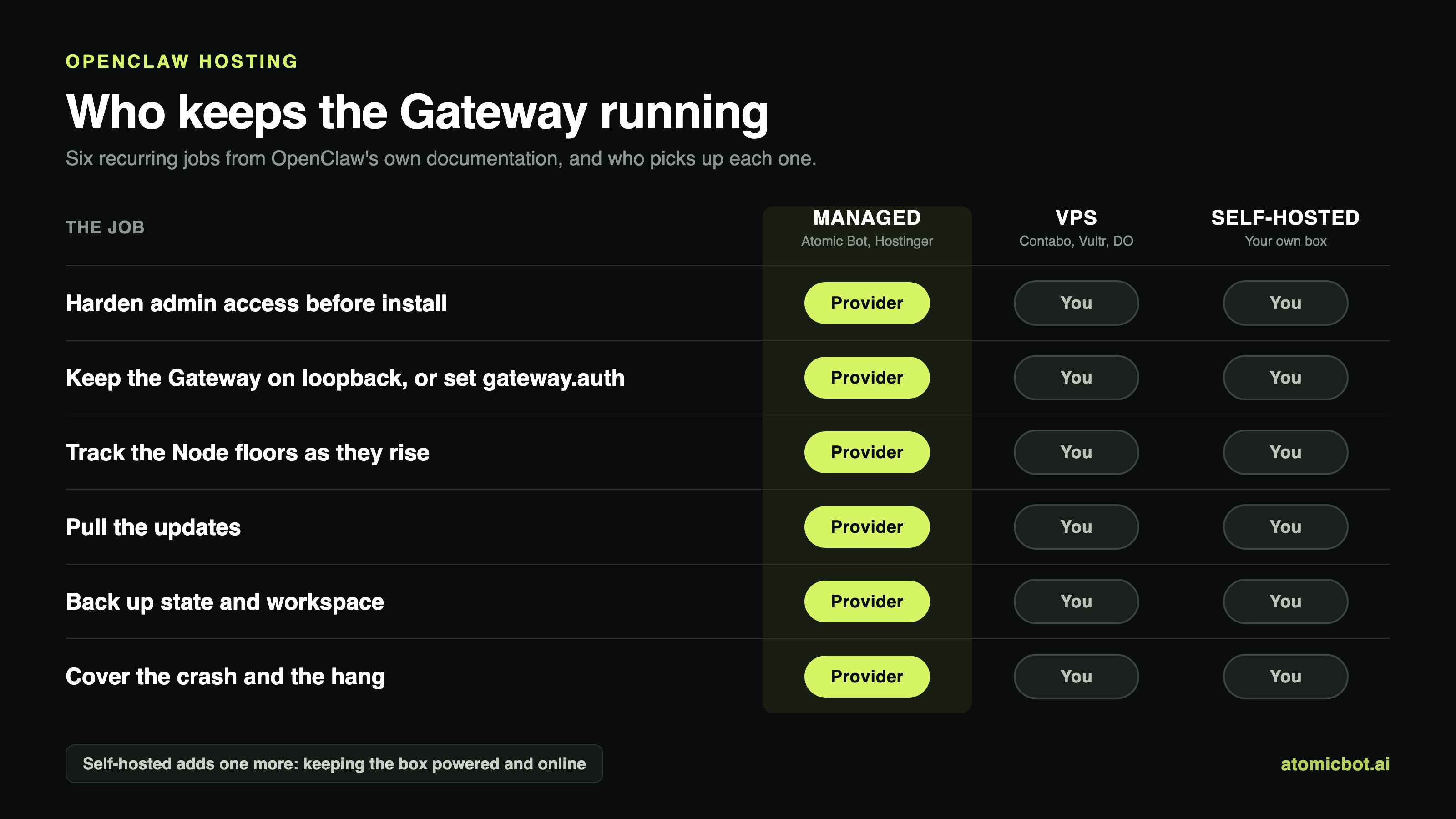
Task: Click Provider pill in Back up state row
Action: 867,602
